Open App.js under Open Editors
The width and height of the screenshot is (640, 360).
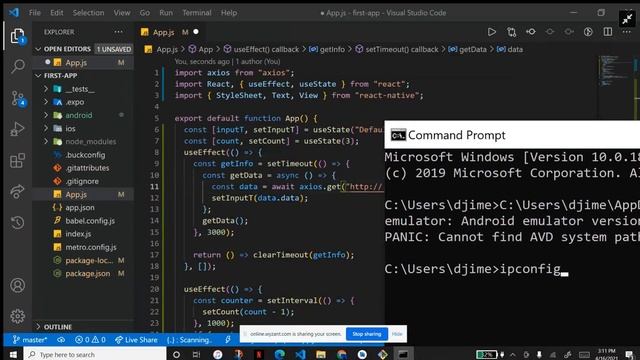(83, 62)
